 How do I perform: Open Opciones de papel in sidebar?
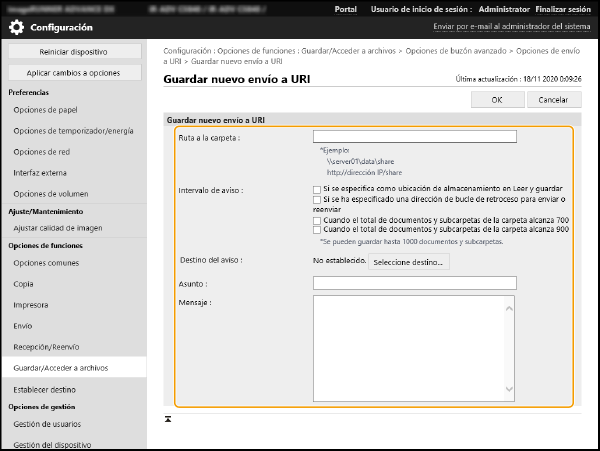tap(44, 111)
